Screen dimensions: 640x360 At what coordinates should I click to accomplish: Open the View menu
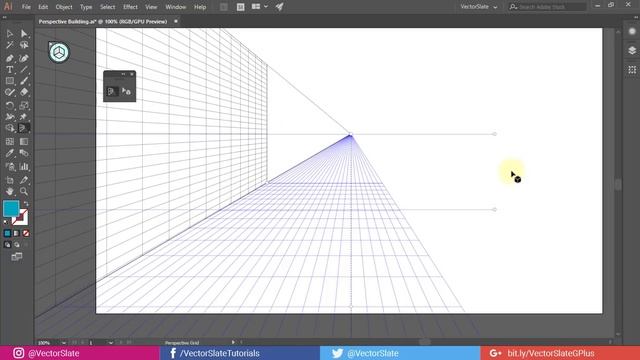tap(151, 7)
